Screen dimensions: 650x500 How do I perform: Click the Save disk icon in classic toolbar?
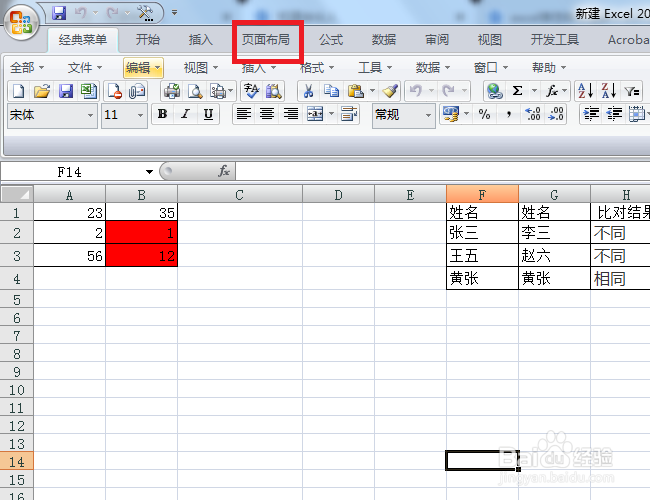click(x=65, y=91)
